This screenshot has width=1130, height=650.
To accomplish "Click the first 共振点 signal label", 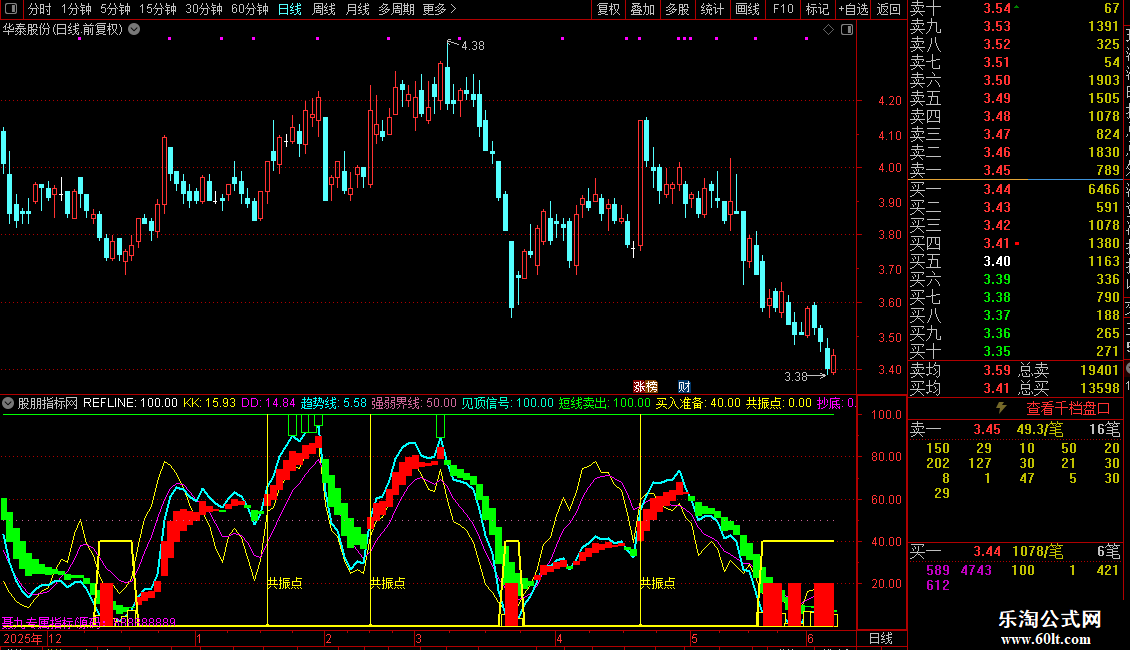I will 285,583.
